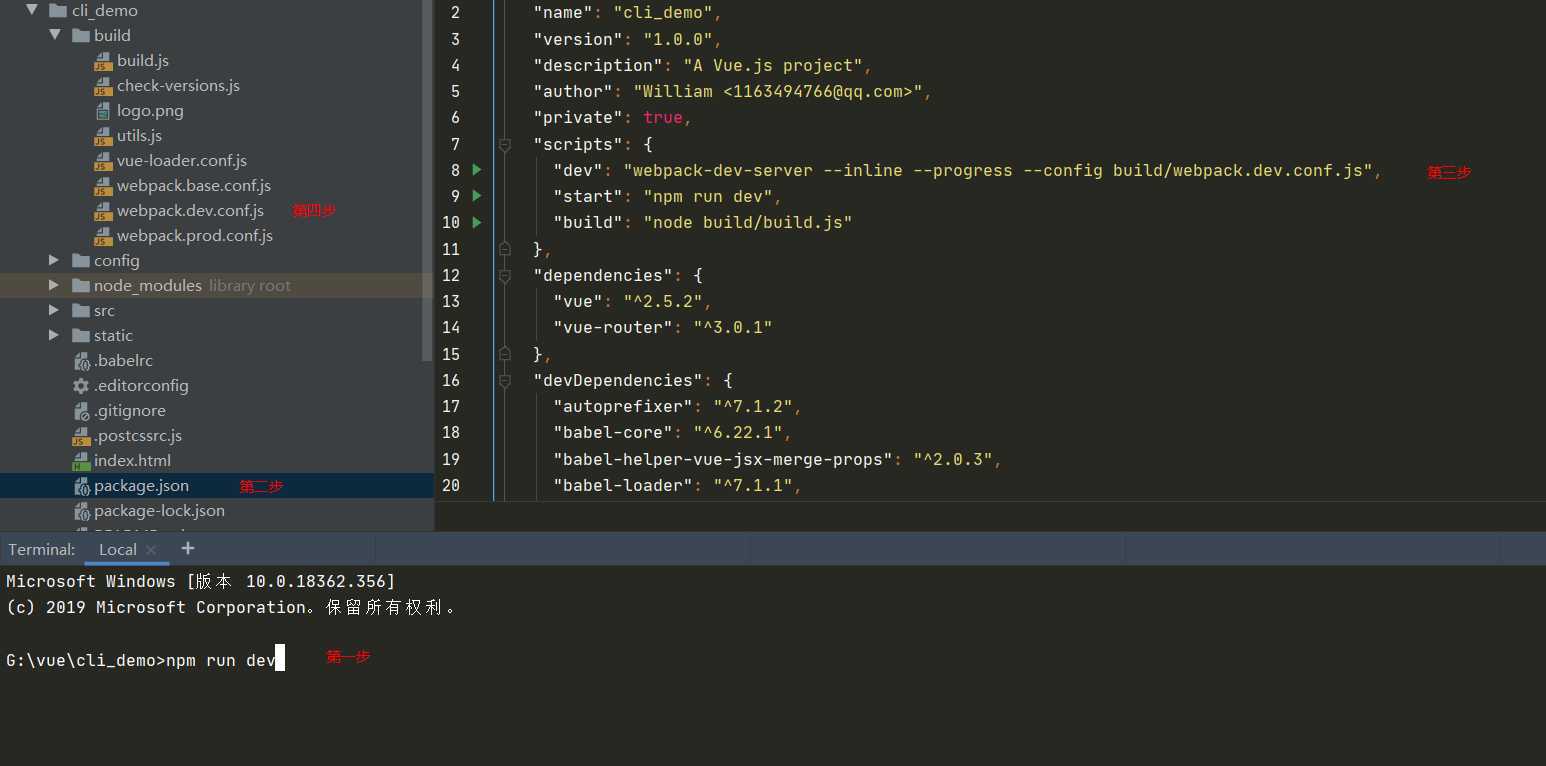Image resolution: width=1546 pixels, height=766 pixels.
Task: Click the true value on line 6
Action: click(662, 117)
